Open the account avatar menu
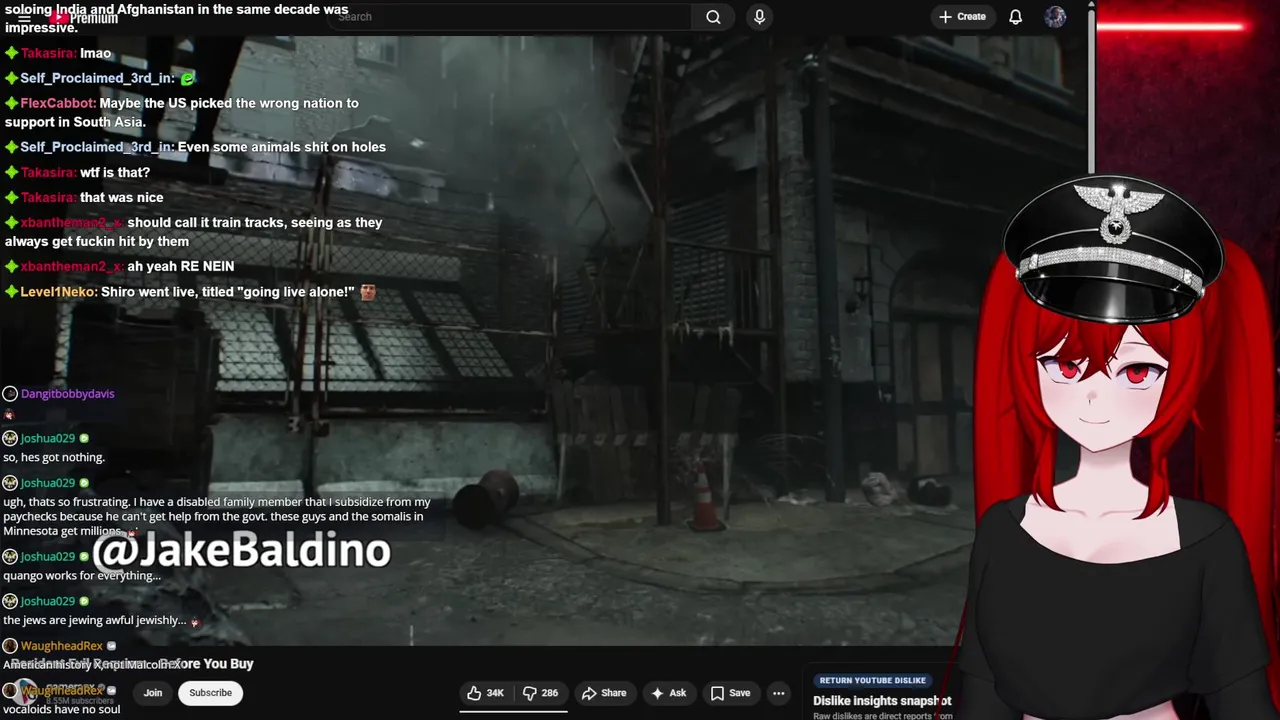The image size is (1280, 720). 1055,17
